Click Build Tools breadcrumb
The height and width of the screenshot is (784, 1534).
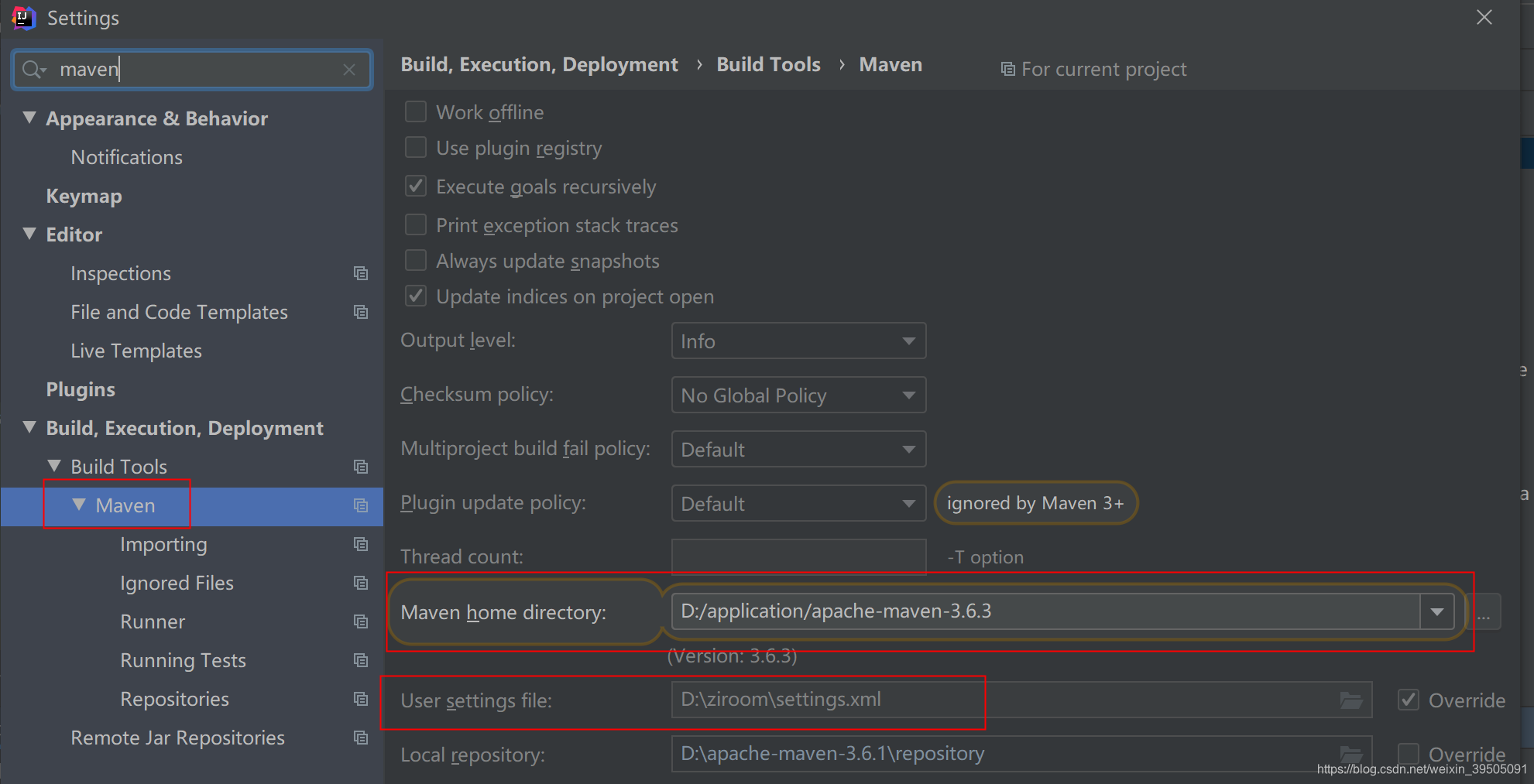(768, 65)
